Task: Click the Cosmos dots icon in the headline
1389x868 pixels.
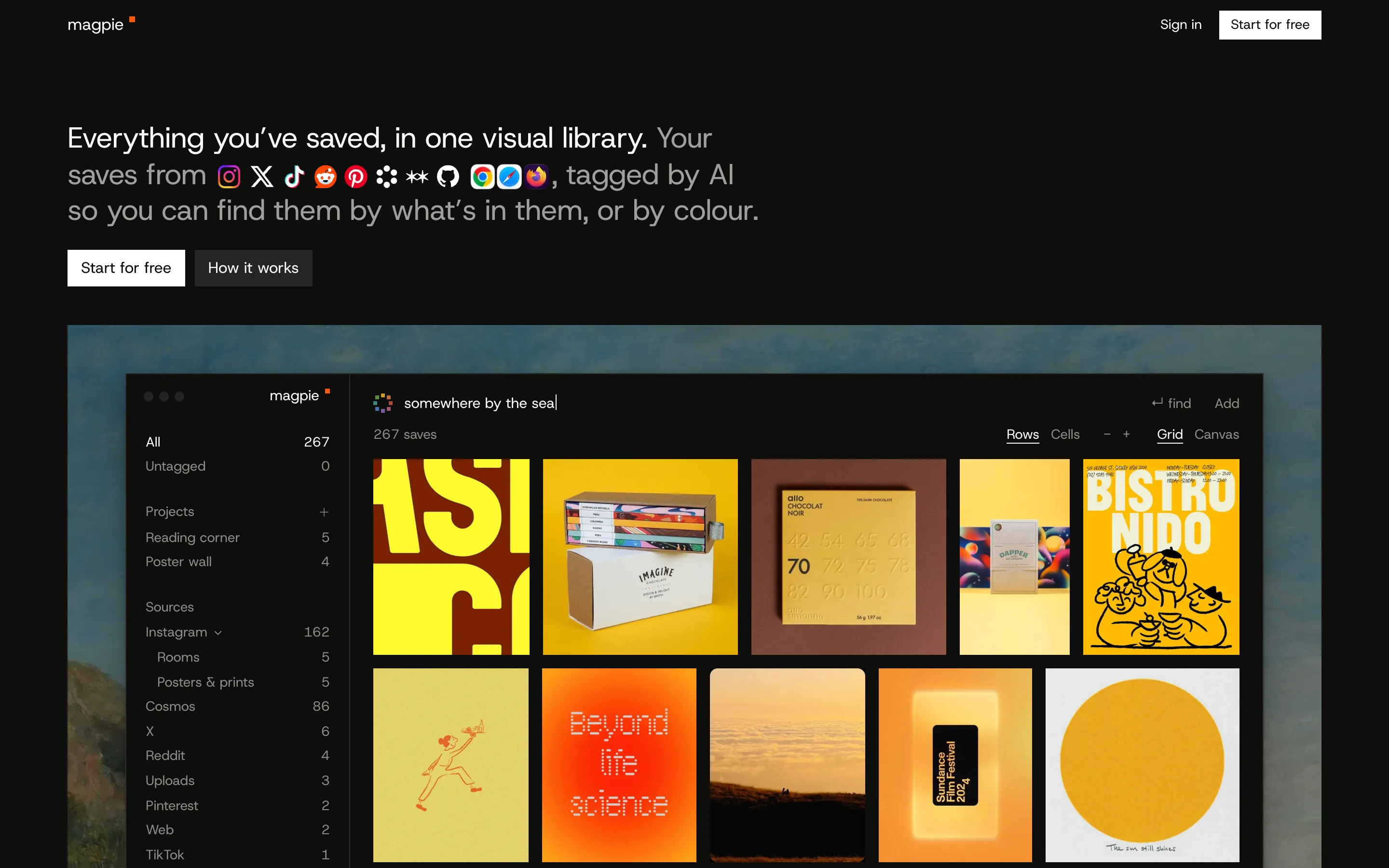Action: click(x=386, y=177)
